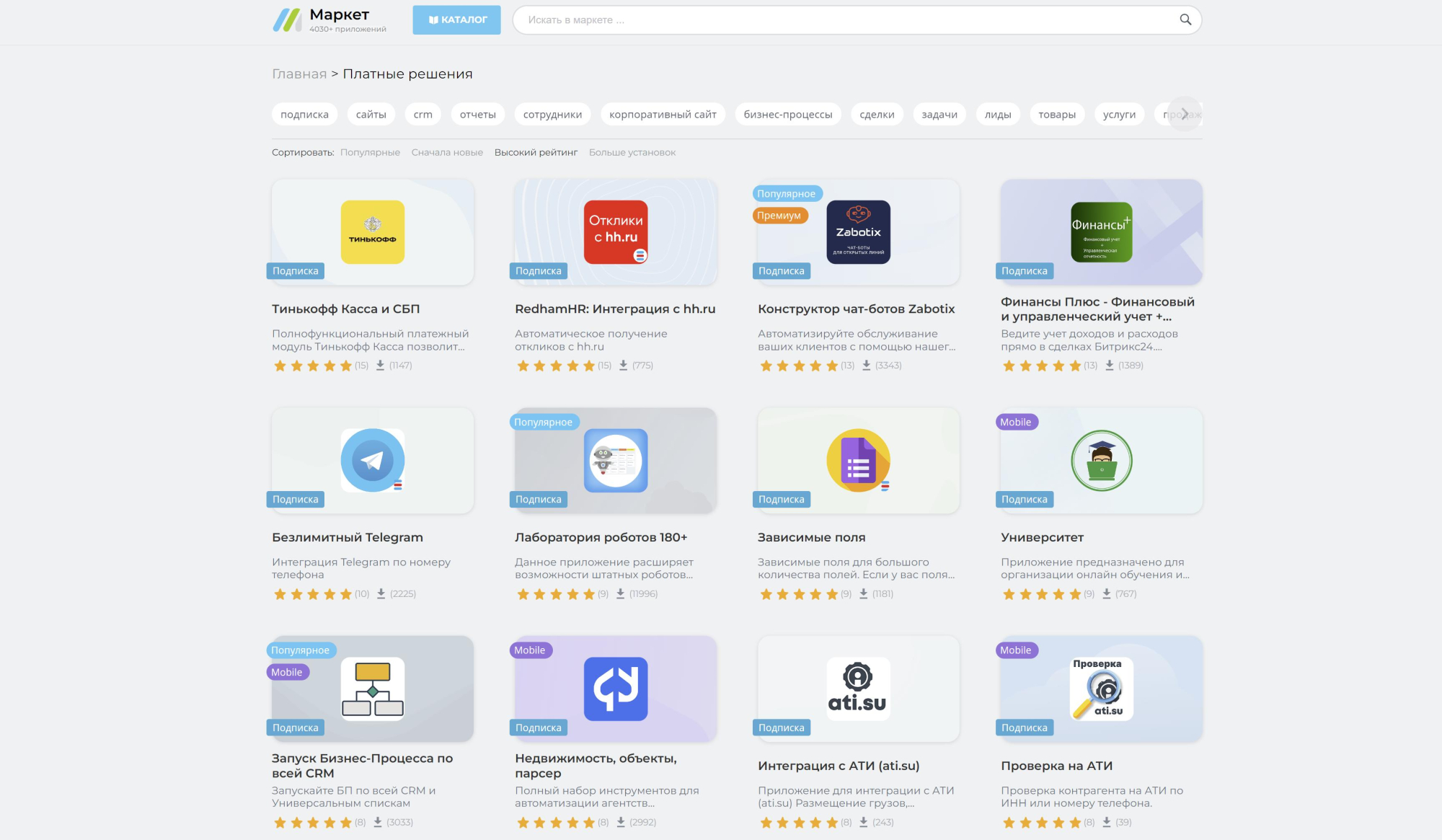Sort by Популярные
This screenshot has height=840, width=1442.
click(370, 153)
